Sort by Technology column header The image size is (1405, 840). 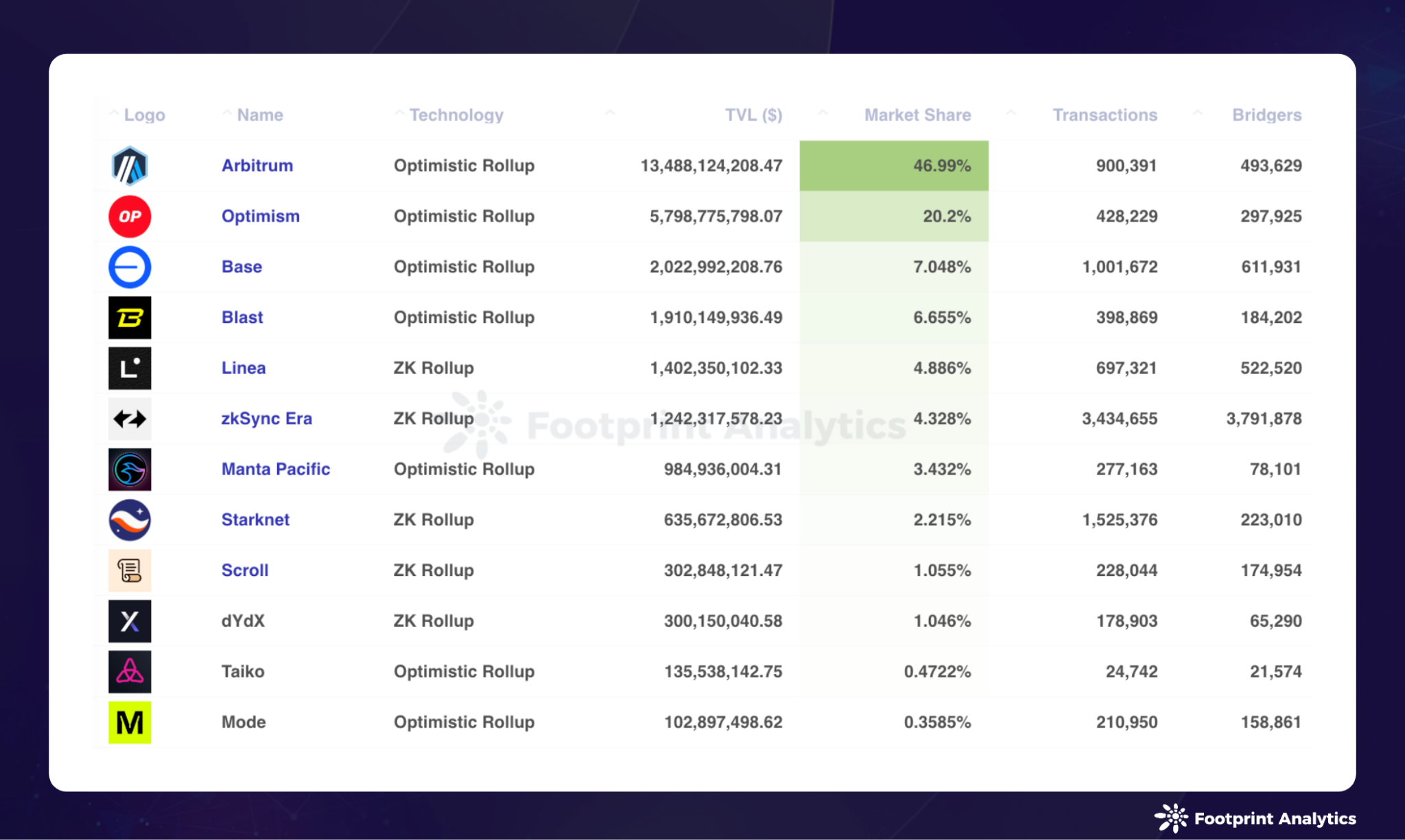456,115
